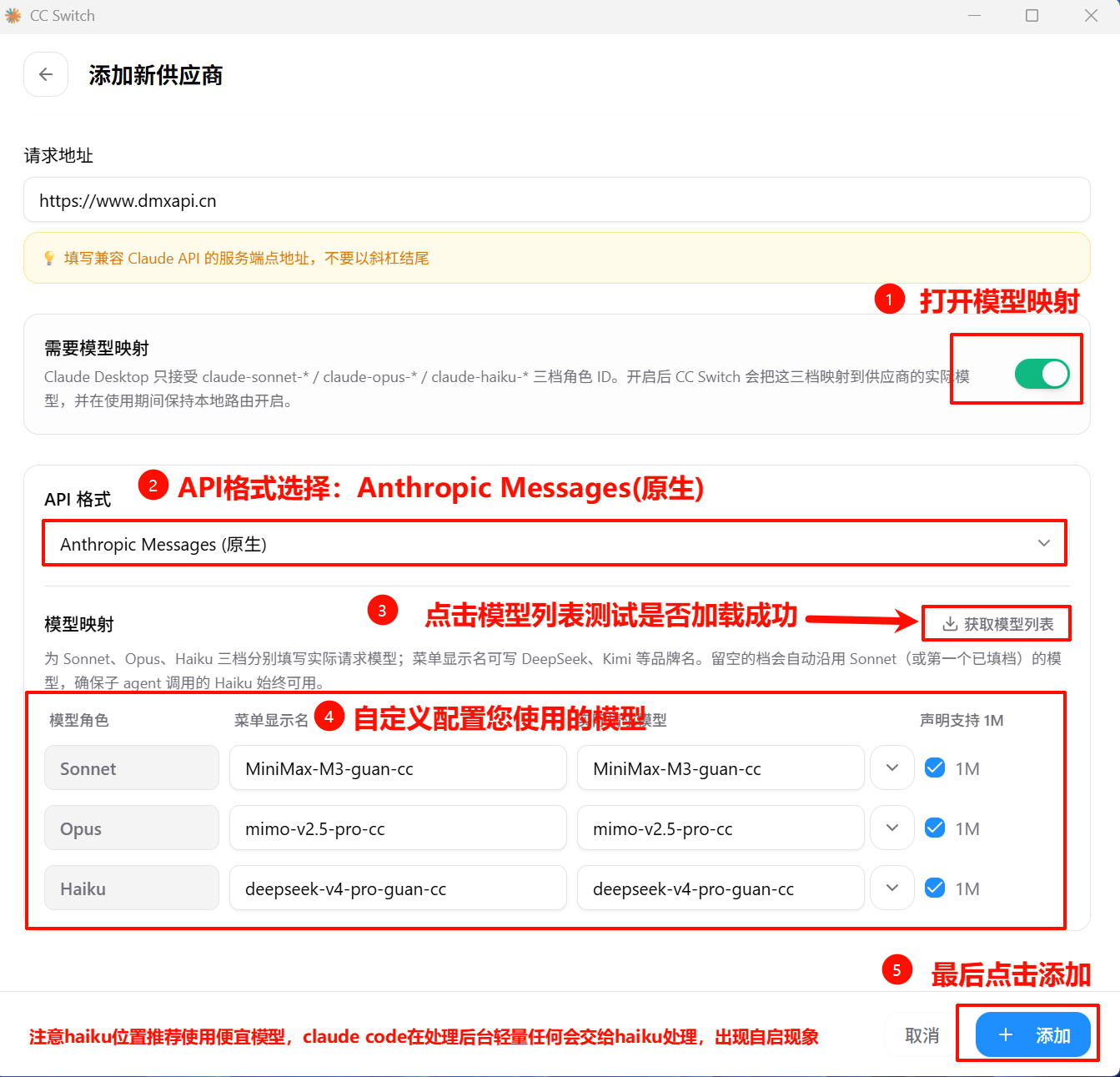Image resolution: width=1120 pixels, height=1077 pixels.
Task: Click the Sonnet request model input field
Action: click(721, 767)
